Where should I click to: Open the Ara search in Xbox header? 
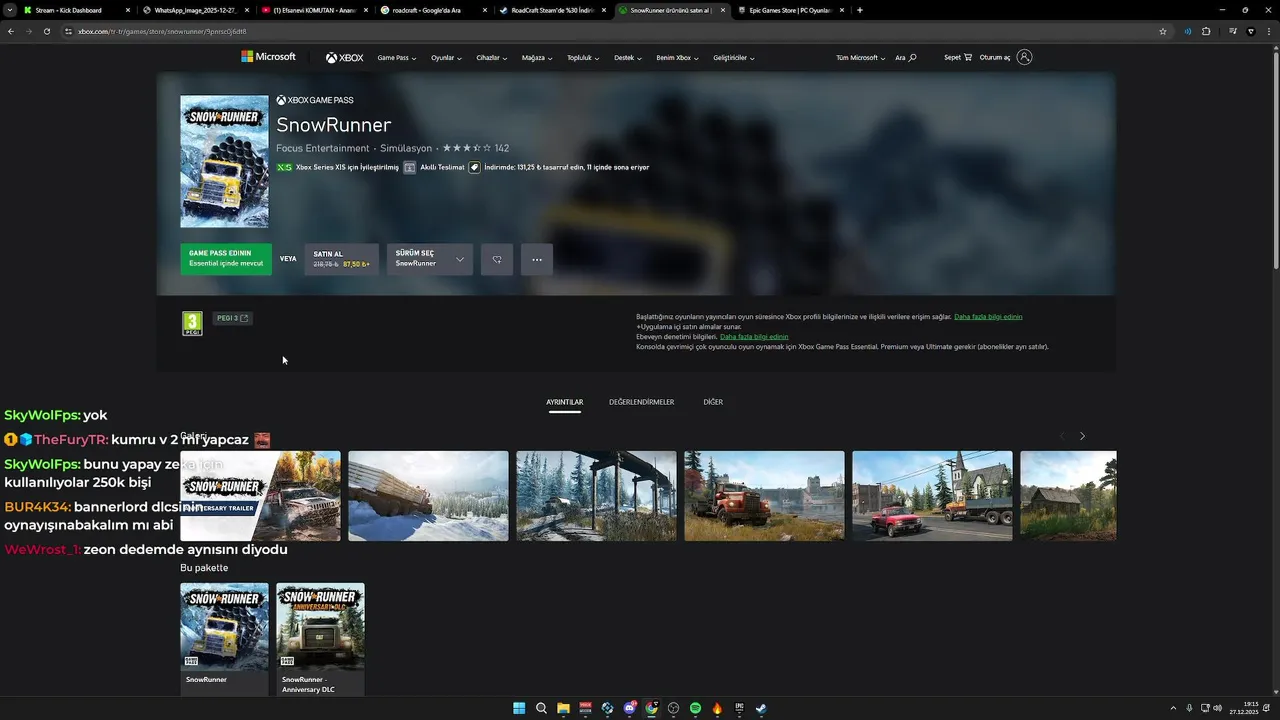(x=906, y=58)
